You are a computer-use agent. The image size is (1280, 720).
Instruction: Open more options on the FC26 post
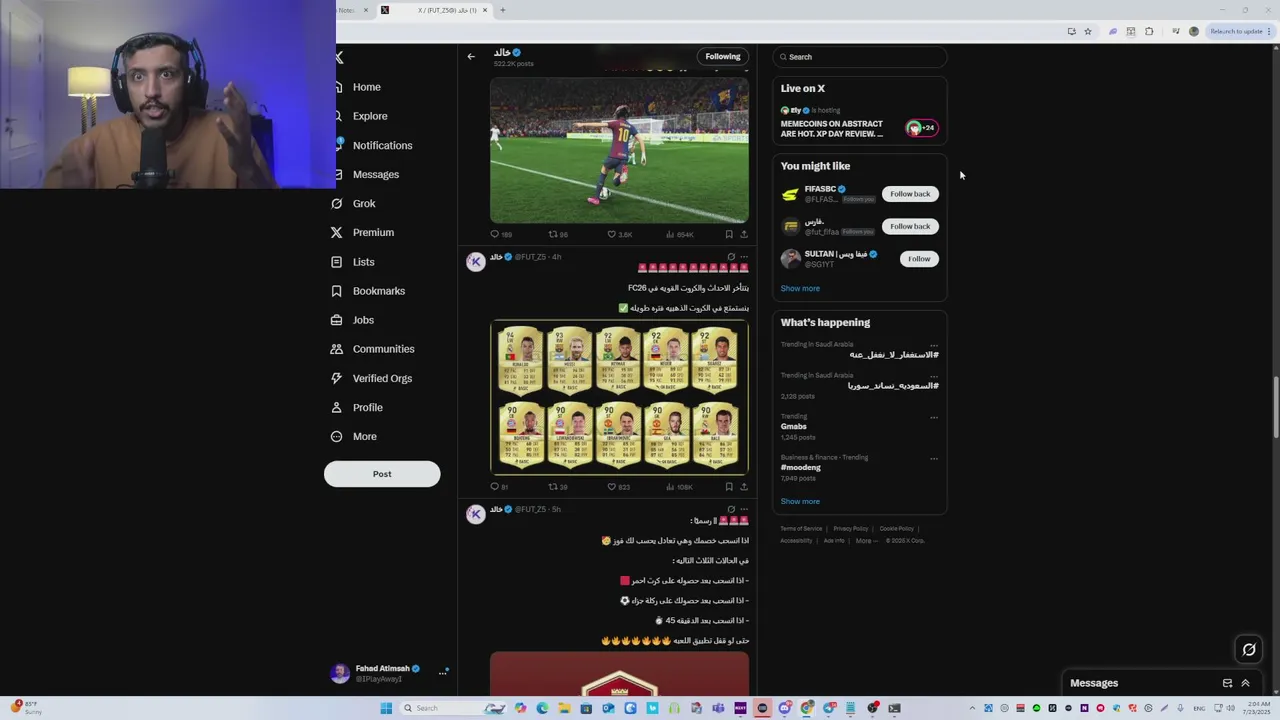click(x=743, y=257)
